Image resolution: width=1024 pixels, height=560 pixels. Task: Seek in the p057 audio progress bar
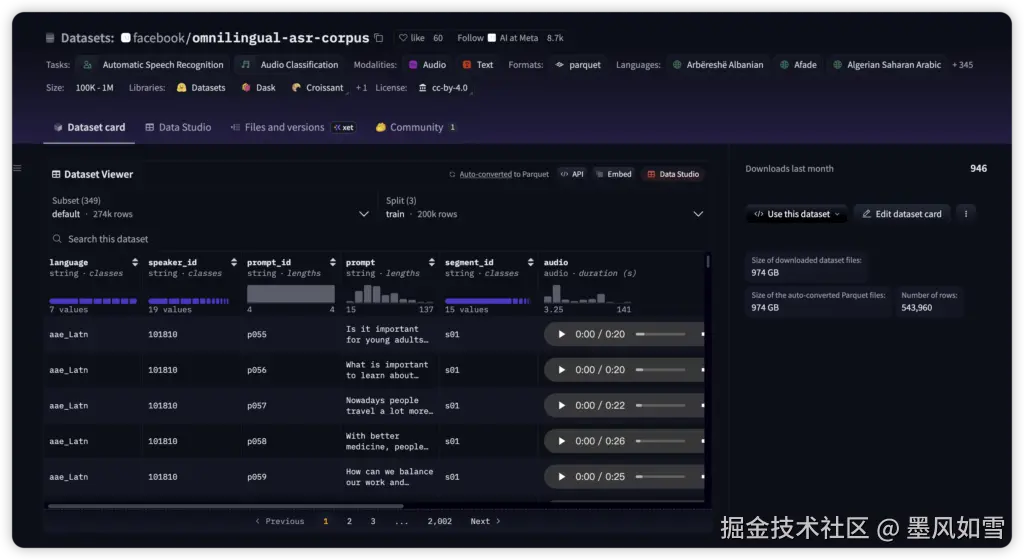coord(660,405)
